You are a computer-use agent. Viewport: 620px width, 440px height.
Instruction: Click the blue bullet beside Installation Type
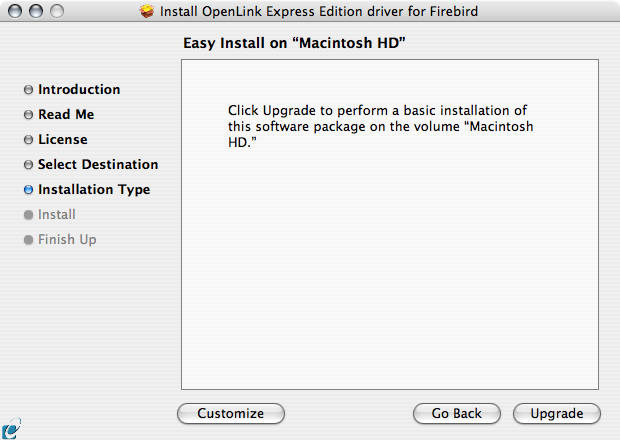coord(28,190)
